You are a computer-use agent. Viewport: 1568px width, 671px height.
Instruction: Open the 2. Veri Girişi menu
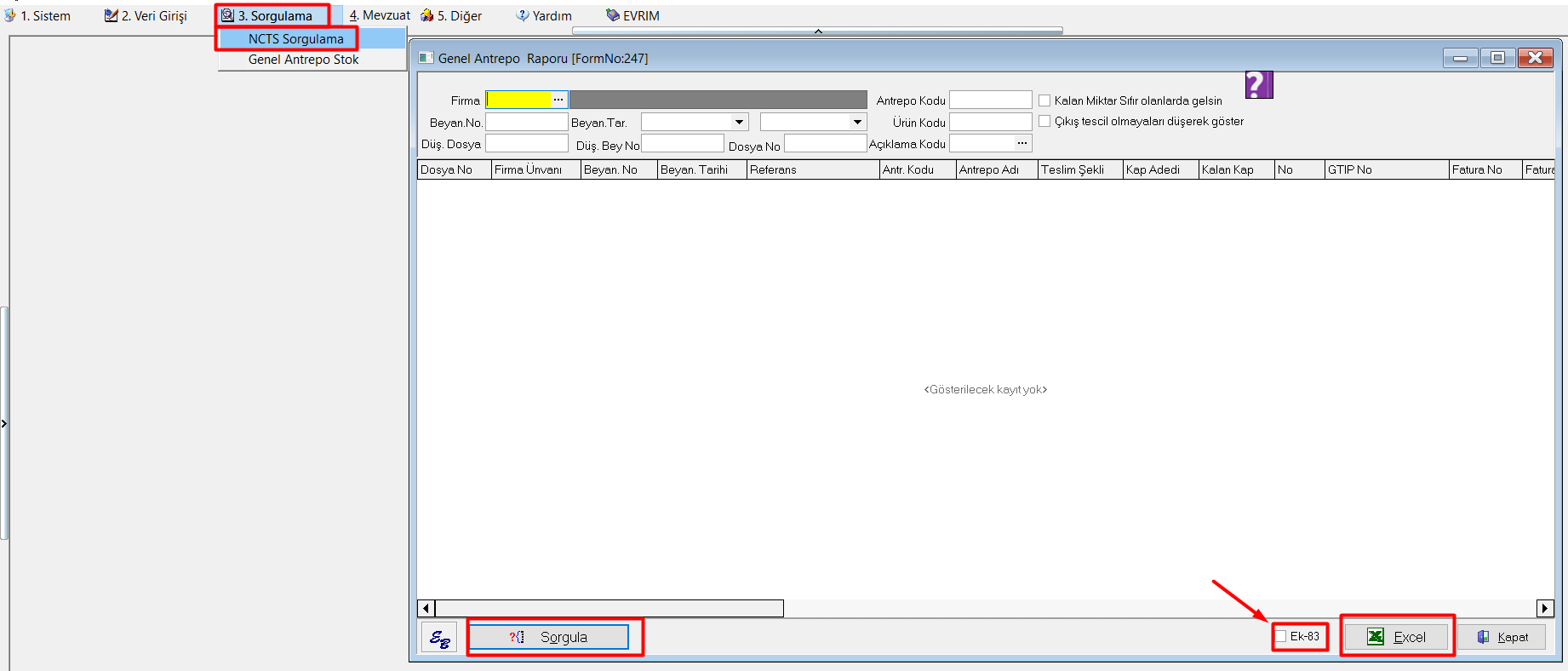[x=146, y=15]
